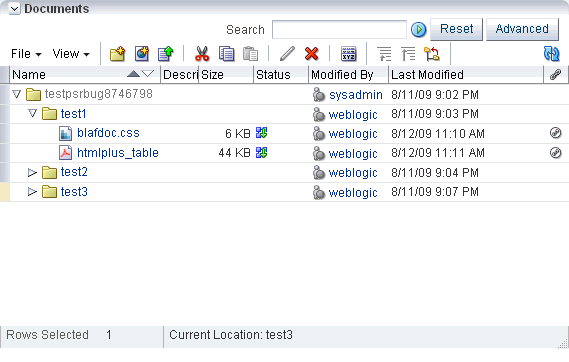Open the htmlplus_table file link
Image resolution: width=569 pixels, height=362 pixels.
pyautogui.click(x=118, y=153)
